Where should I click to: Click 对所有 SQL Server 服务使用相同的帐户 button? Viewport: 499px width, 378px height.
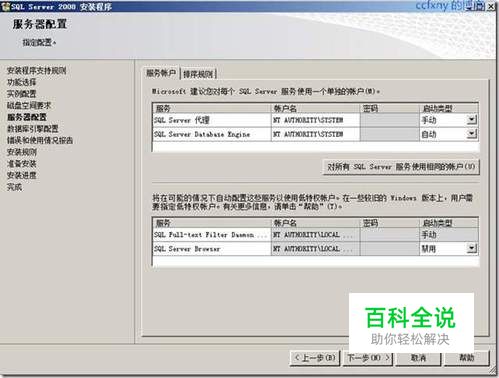[401, 167]
